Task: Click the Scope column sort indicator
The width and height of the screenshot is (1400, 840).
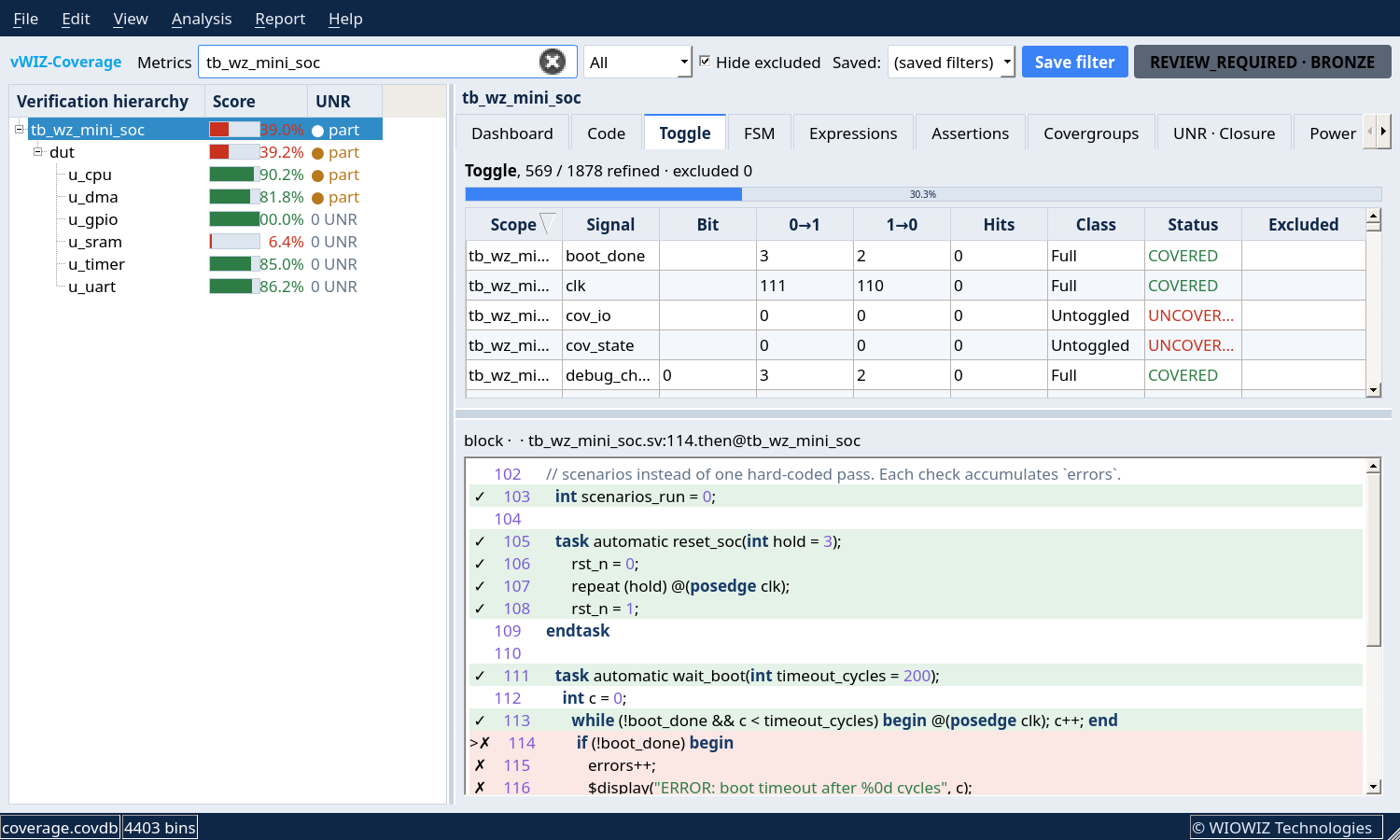Action: click(x=548, y=224)
